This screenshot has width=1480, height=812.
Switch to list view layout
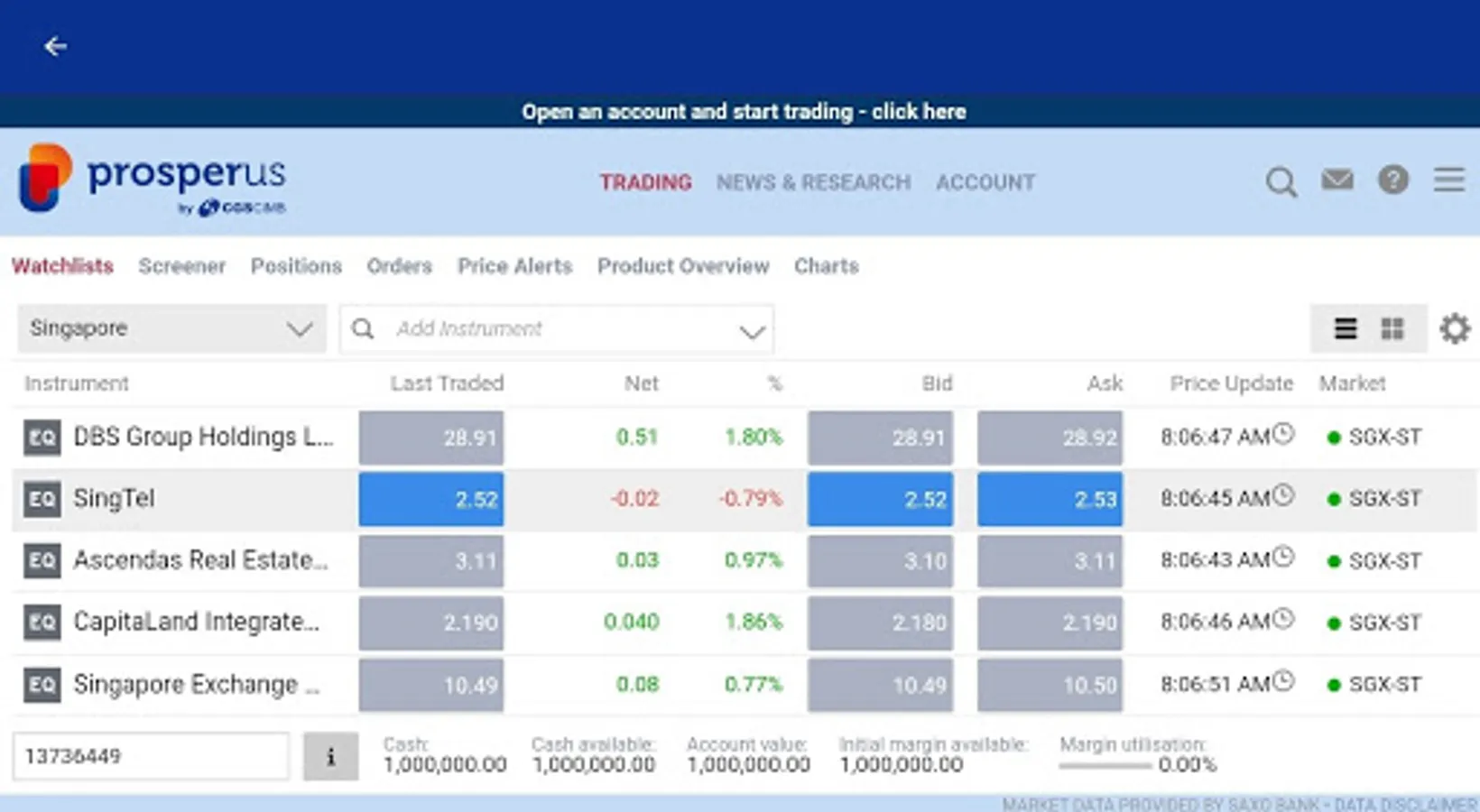(x=1345, y=328)
